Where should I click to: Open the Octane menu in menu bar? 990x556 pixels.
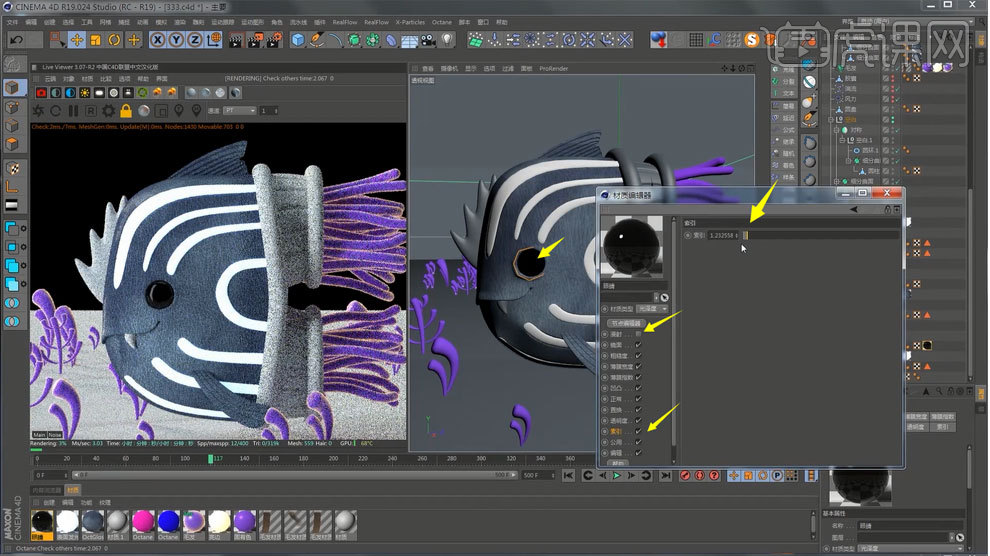[441, 21]
